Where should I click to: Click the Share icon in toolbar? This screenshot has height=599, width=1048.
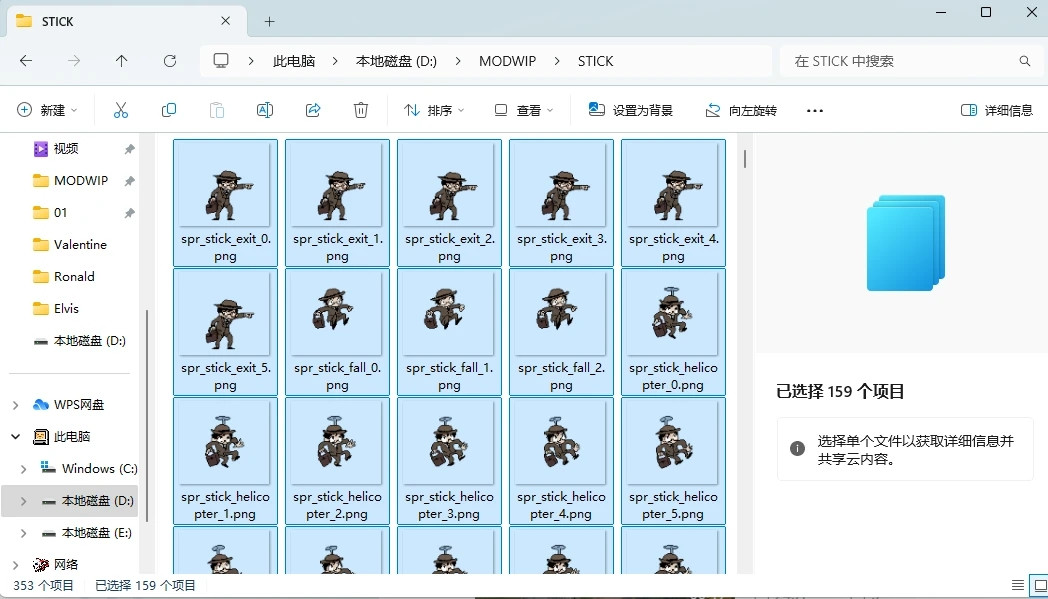tap(313, 110)
